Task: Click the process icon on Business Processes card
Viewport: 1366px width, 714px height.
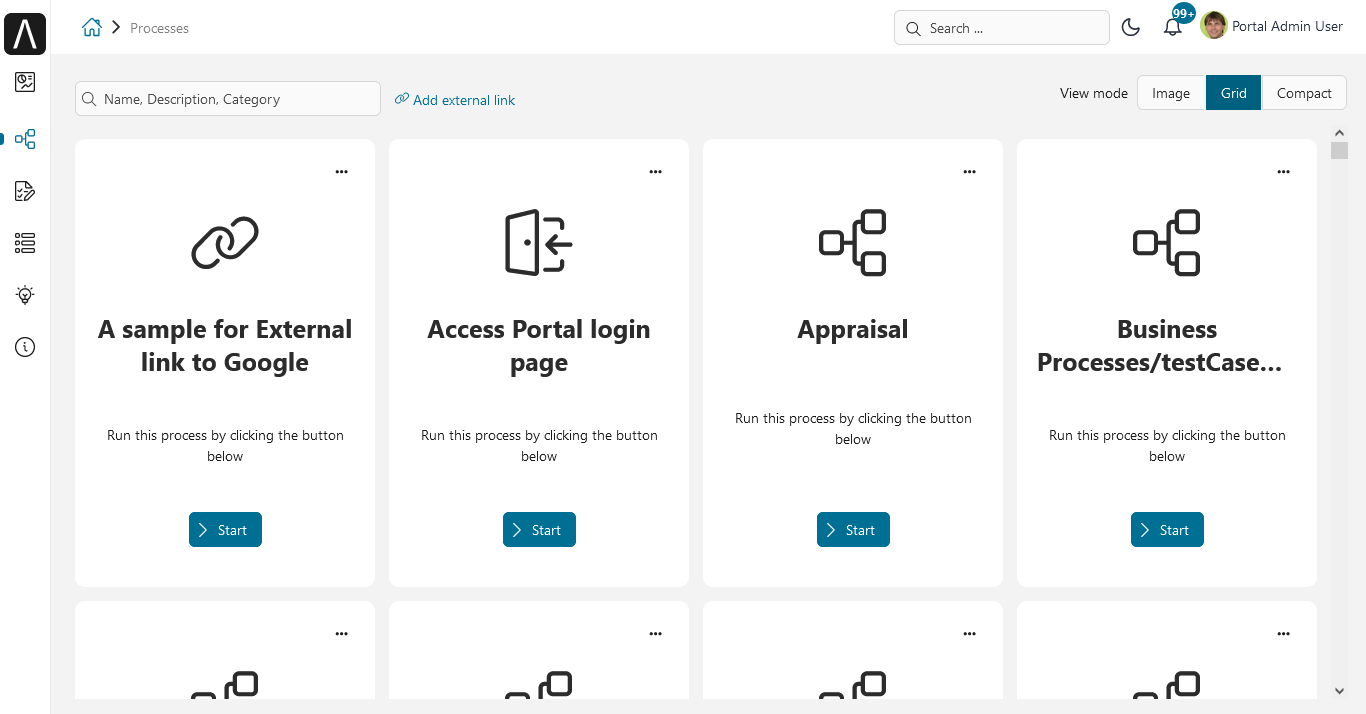Action: (x=1167, y=242)
